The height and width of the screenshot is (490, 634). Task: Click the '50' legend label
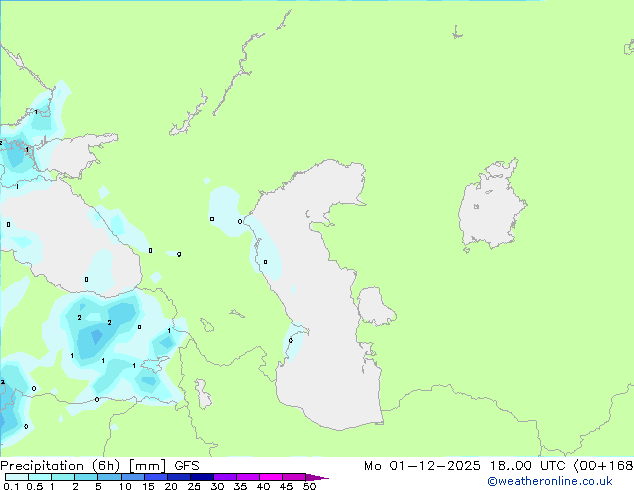(x=309, y=486)
